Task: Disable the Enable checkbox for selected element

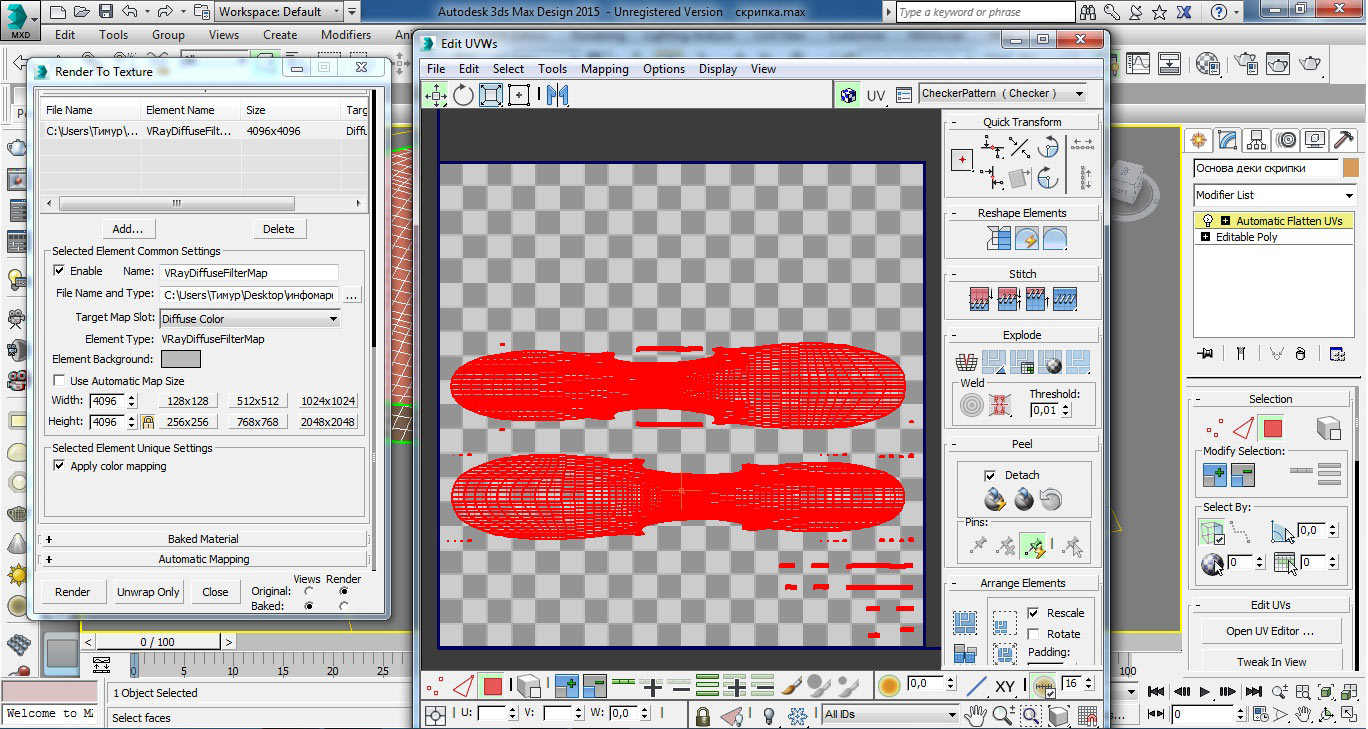Action: coord(59,271)
